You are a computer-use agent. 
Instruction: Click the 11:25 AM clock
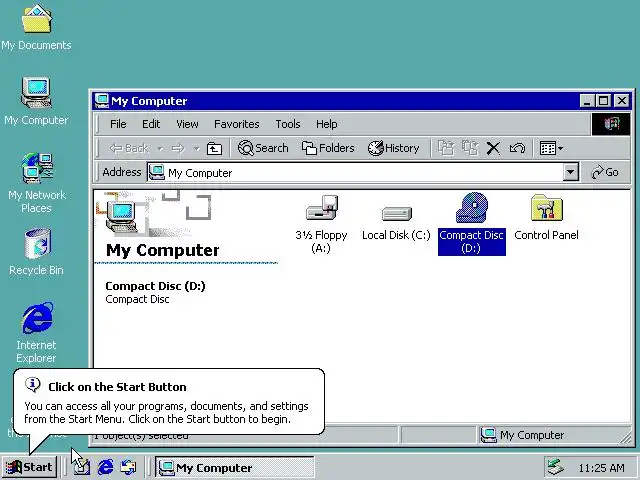click(x=602, y=468)
